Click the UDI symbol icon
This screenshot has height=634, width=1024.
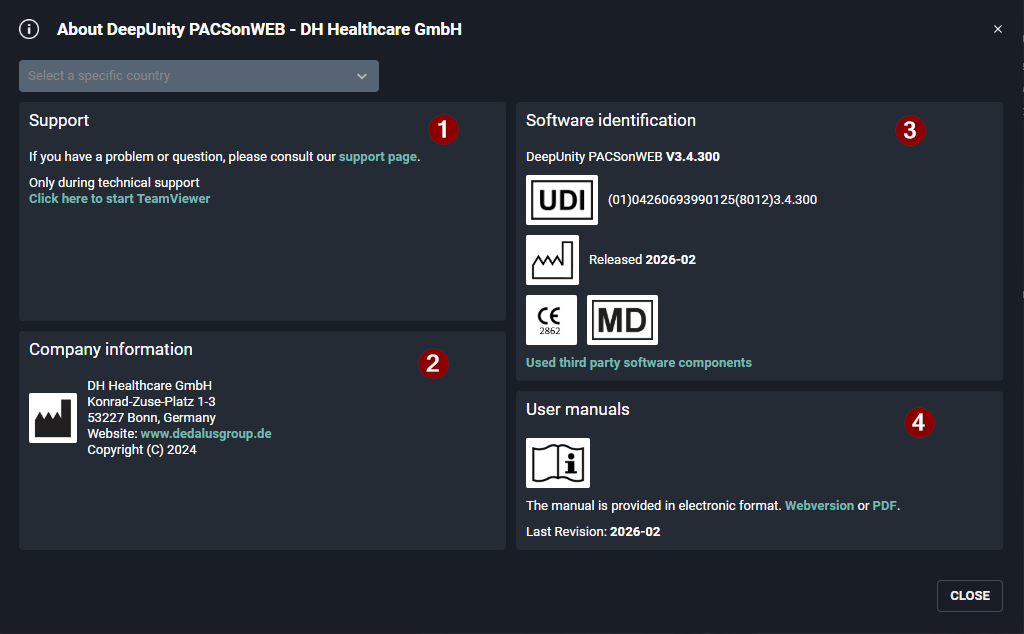tap(561, 200)
